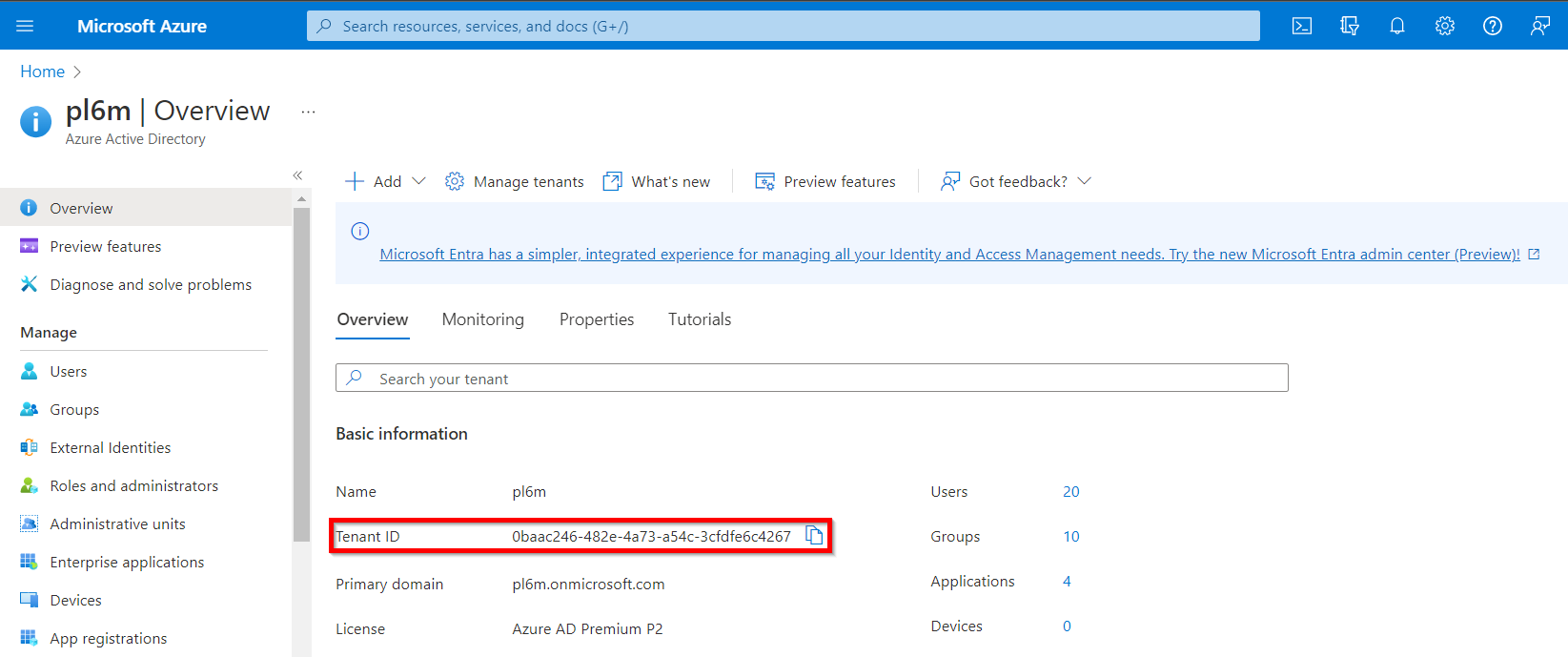Open the Devices count 0 link
Screen dimensions: 1568x657
click(x=1067, y=626)
